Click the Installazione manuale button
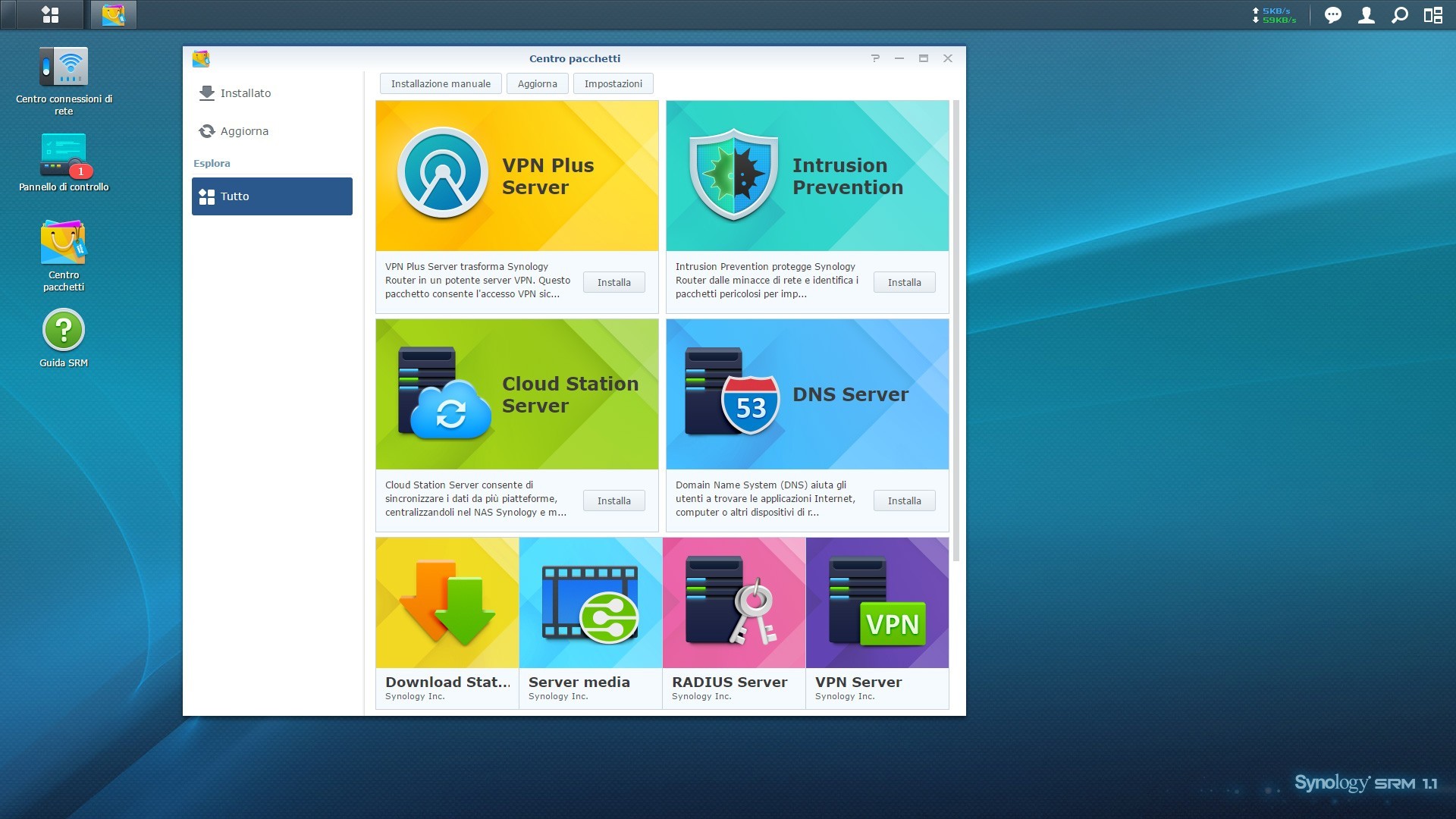Image resolution: width=1456 pixels, height=819 pixels. click(x=441, y=84)
